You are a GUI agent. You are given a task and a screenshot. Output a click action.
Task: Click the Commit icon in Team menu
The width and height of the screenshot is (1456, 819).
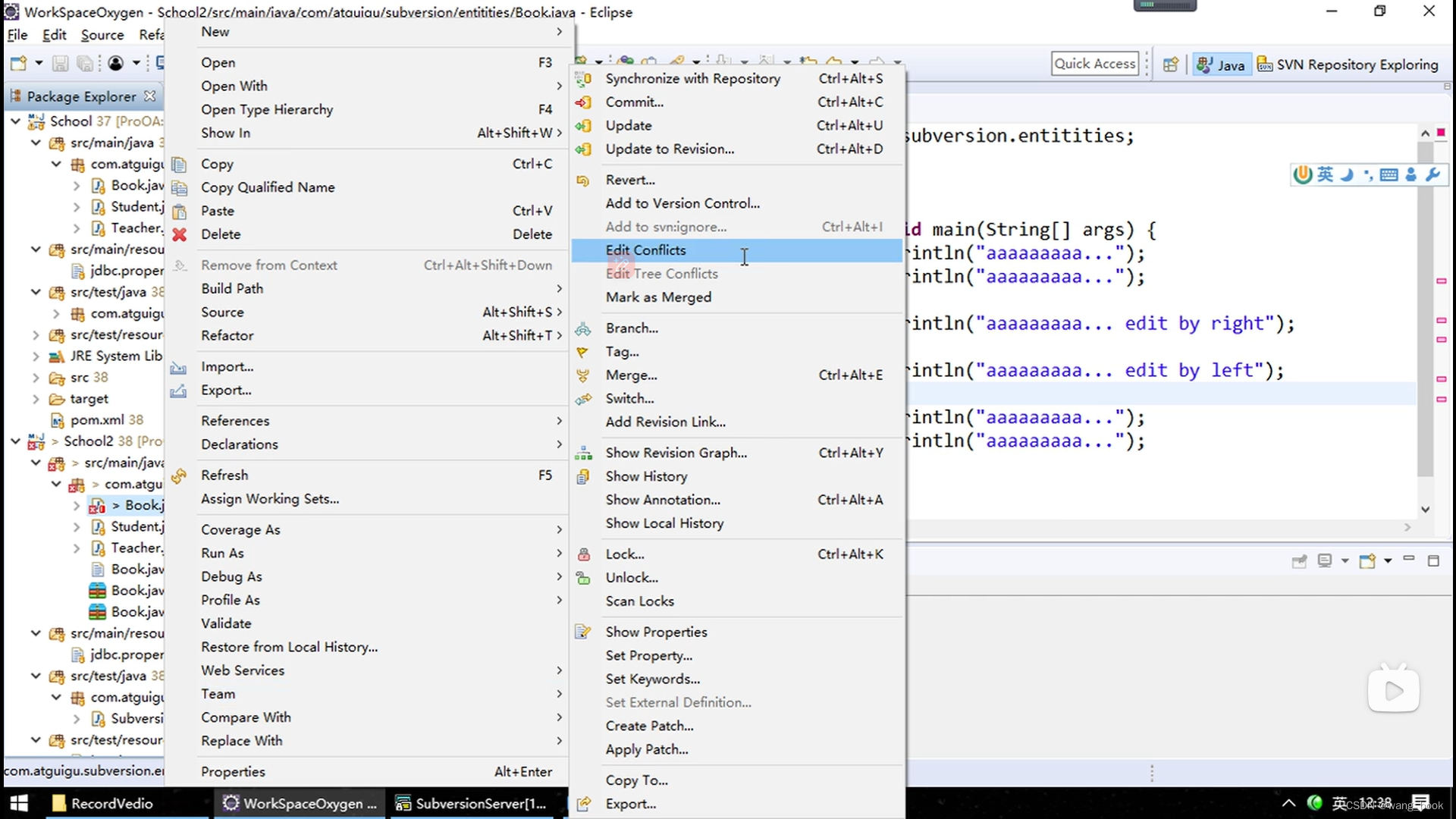click(583, 102)
